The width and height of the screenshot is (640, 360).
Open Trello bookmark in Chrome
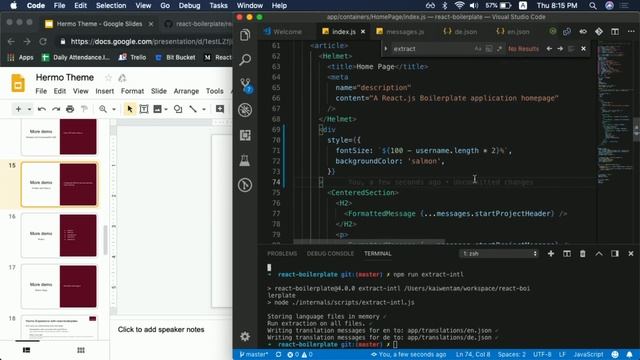click(133, 58)
